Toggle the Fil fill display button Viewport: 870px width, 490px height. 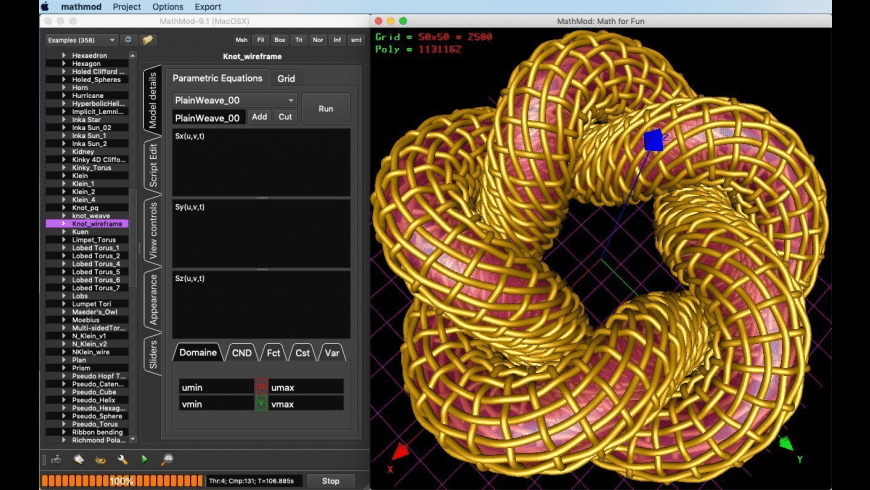[261, 40]
